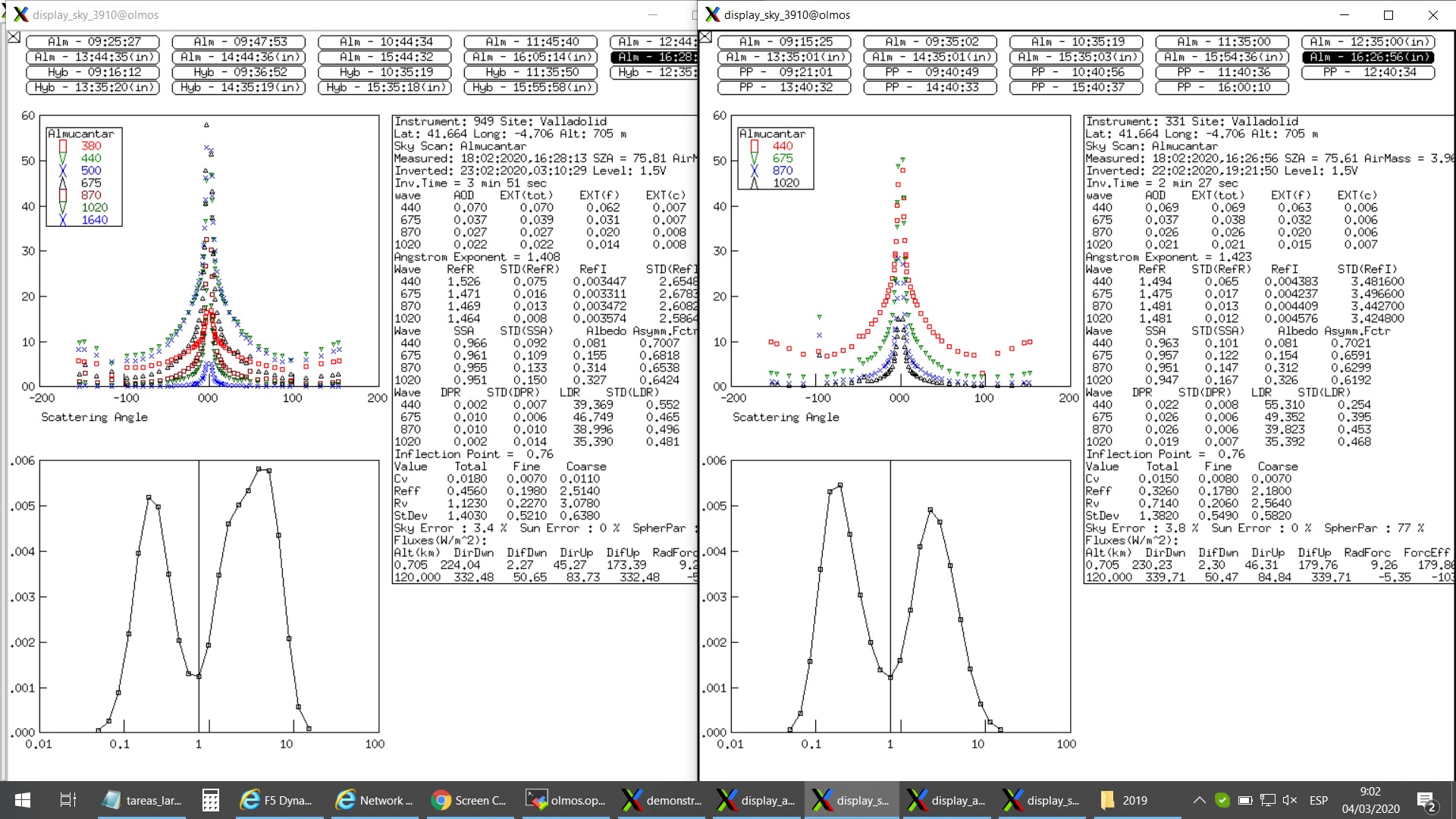
Task: Select Alm - 16:05:14(in) in left window
Action: [x=531, y=57]
